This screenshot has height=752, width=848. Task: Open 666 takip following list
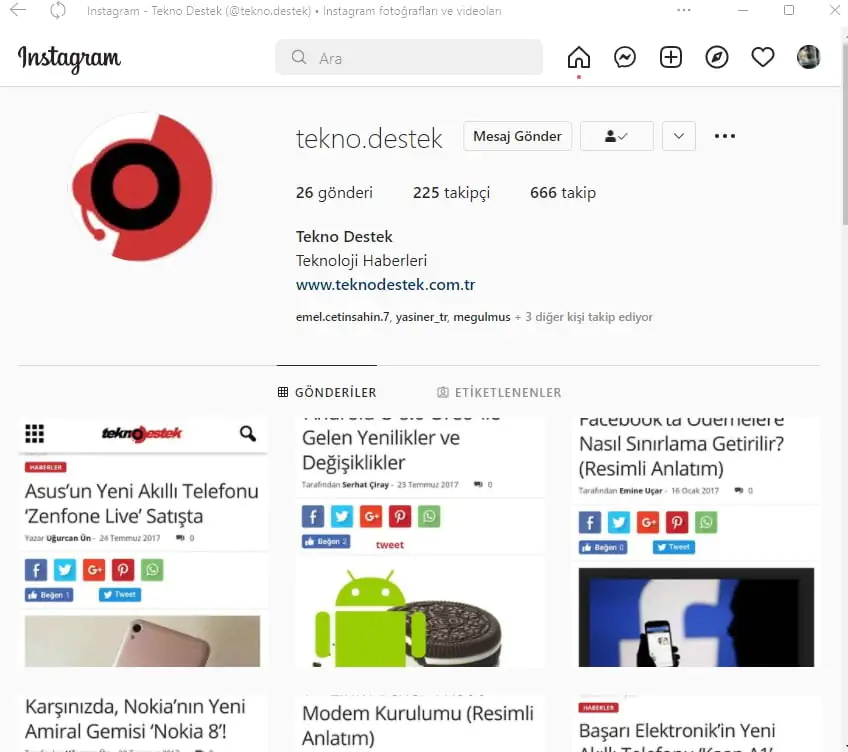[563, 193]
